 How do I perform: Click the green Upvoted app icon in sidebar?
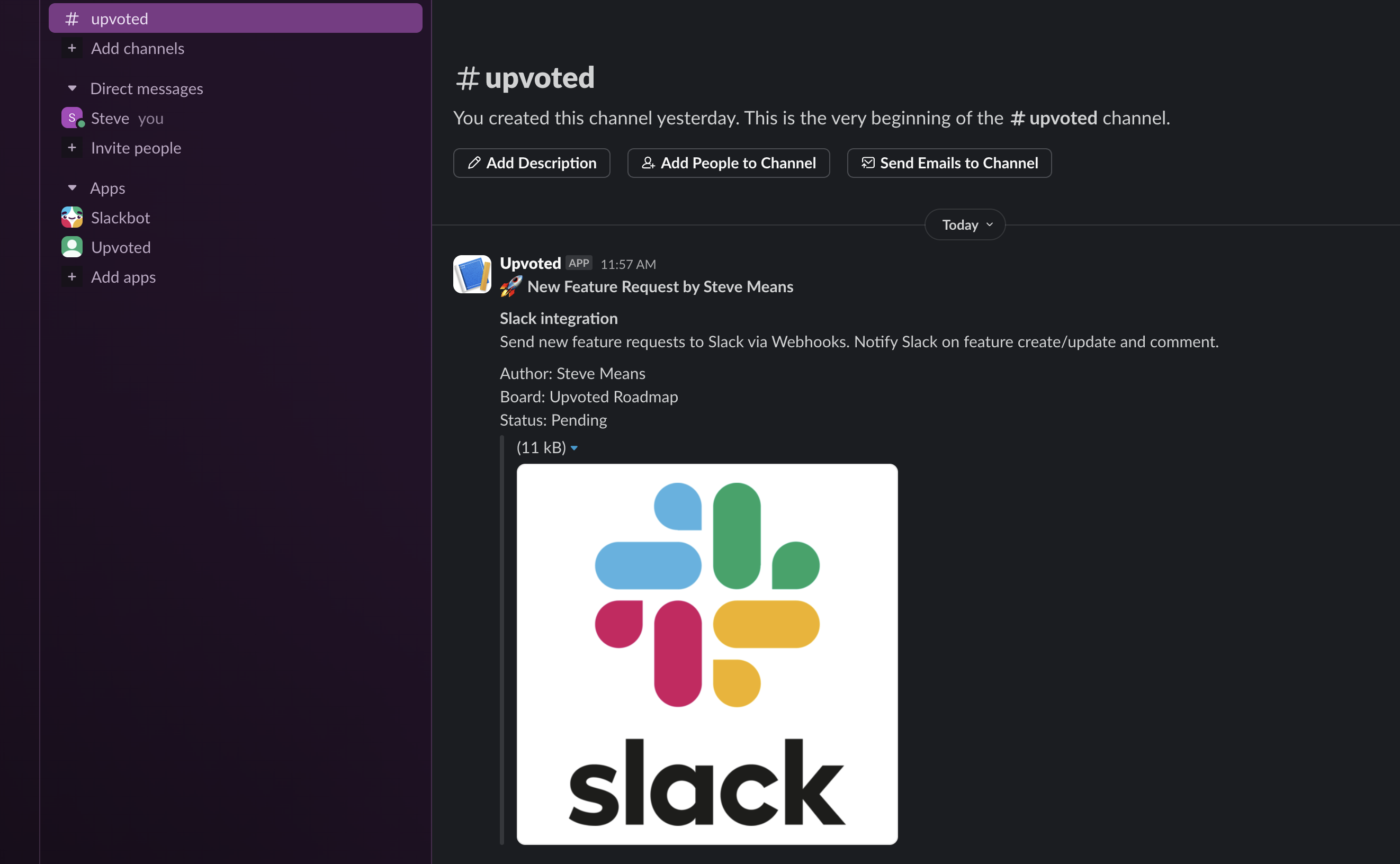(72, 247)
